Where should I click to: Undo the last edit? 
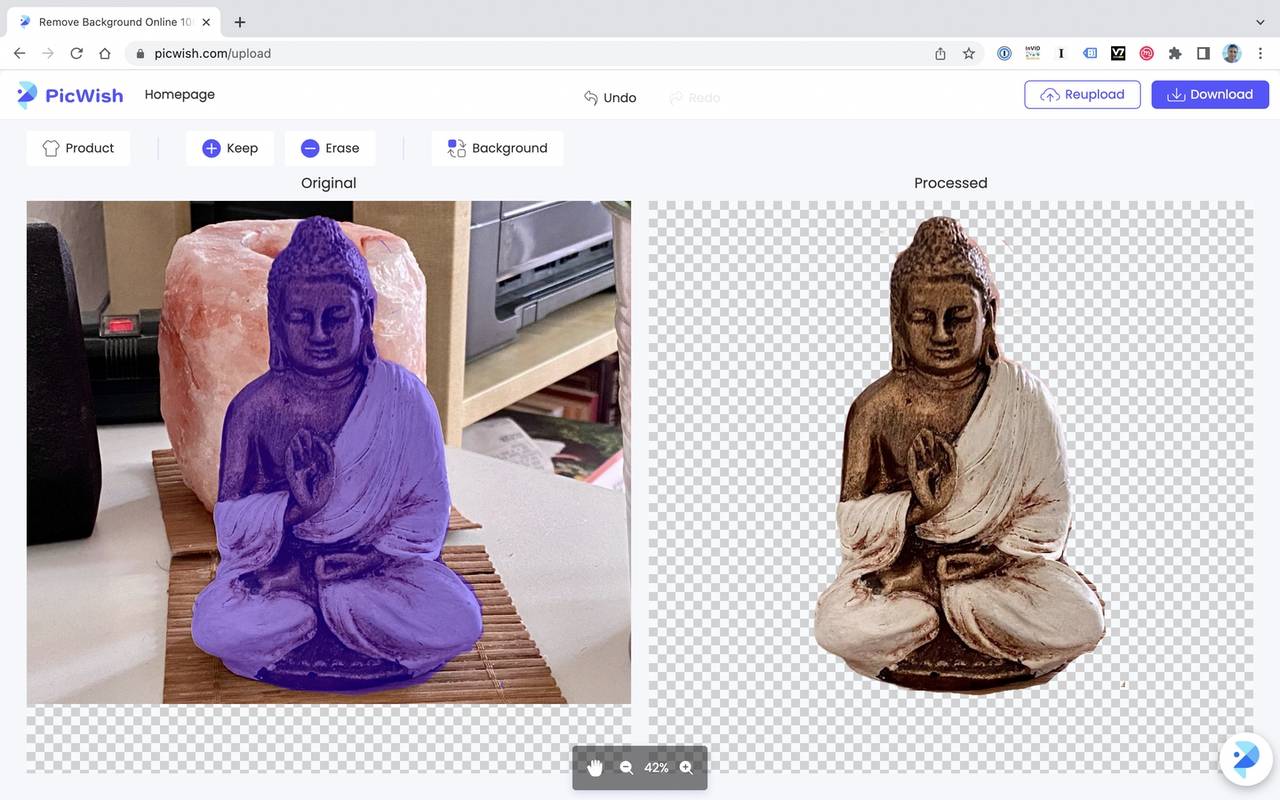click(x=610, y=97)
